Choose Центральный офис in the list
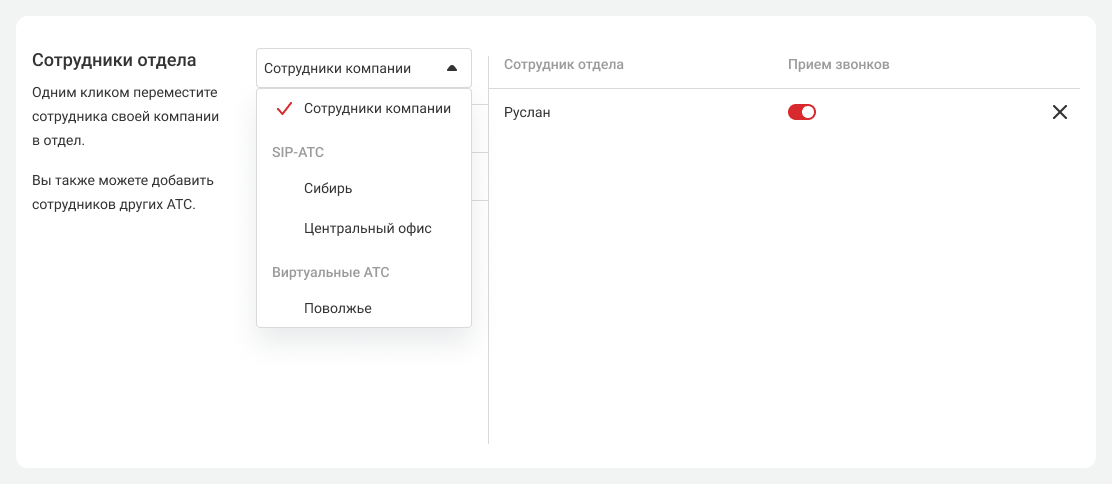Screen dimensions: 1112x484 (367, 228)
